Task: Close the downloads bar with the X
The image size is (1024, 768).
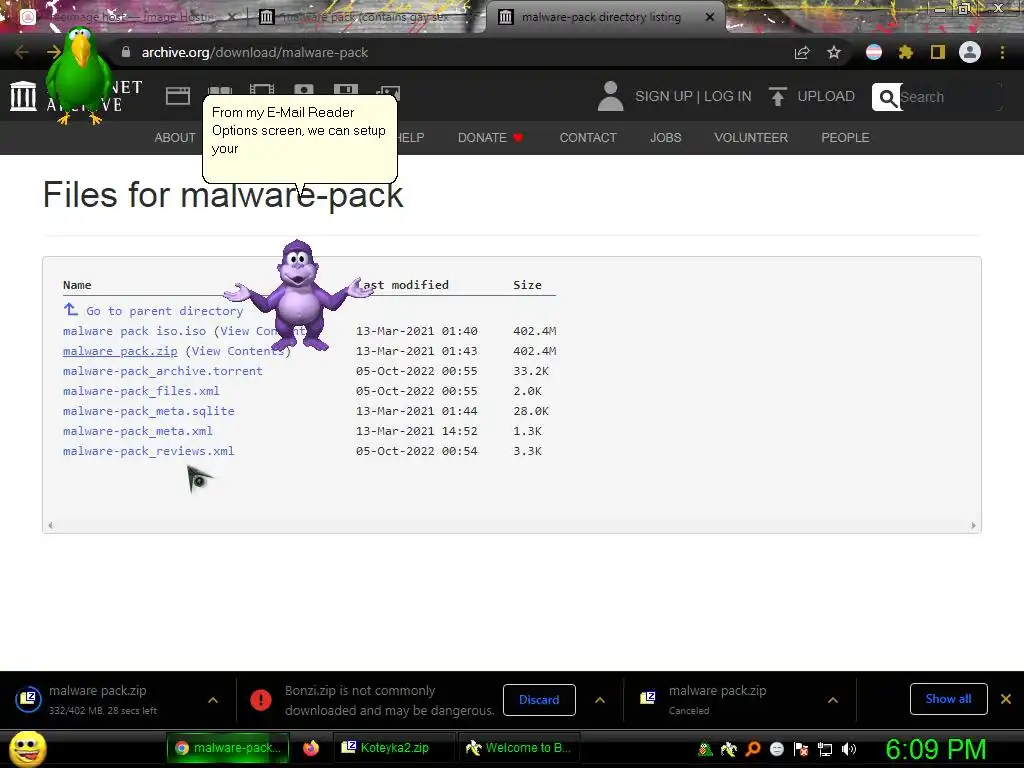Action: click(1006, 699)
